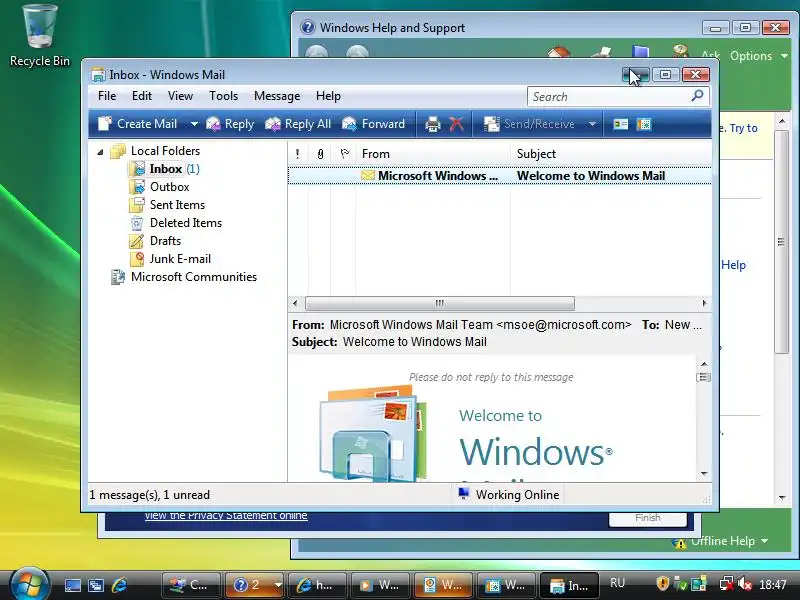Viewport: 800px width, 600px height.
Task: Open the Create Mail dropdown arrow
Action: point(194,124)
